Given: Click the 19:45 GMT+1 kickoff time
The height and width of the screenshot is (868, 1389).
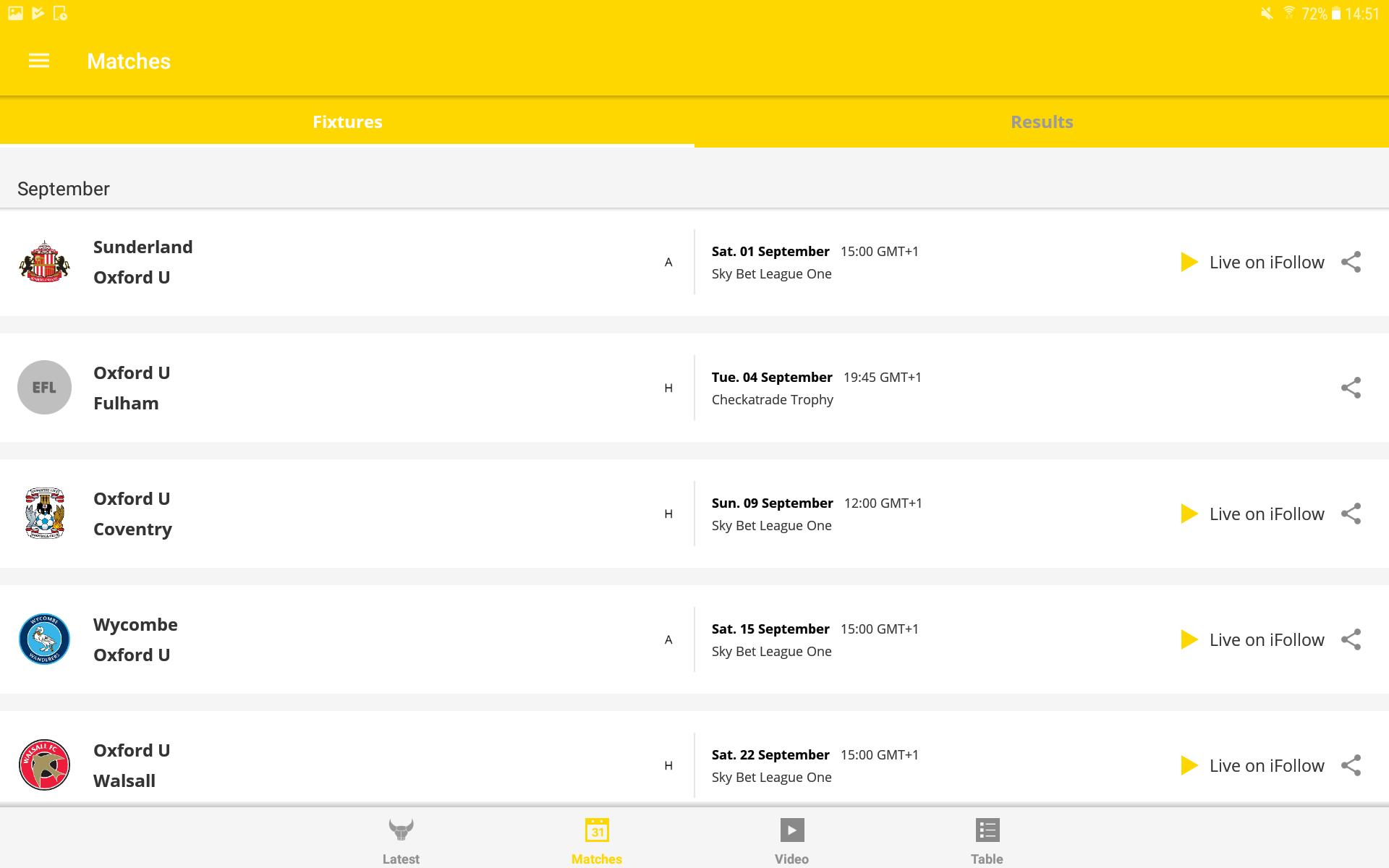Looking at the screenshot, I should tap(883, 377).
